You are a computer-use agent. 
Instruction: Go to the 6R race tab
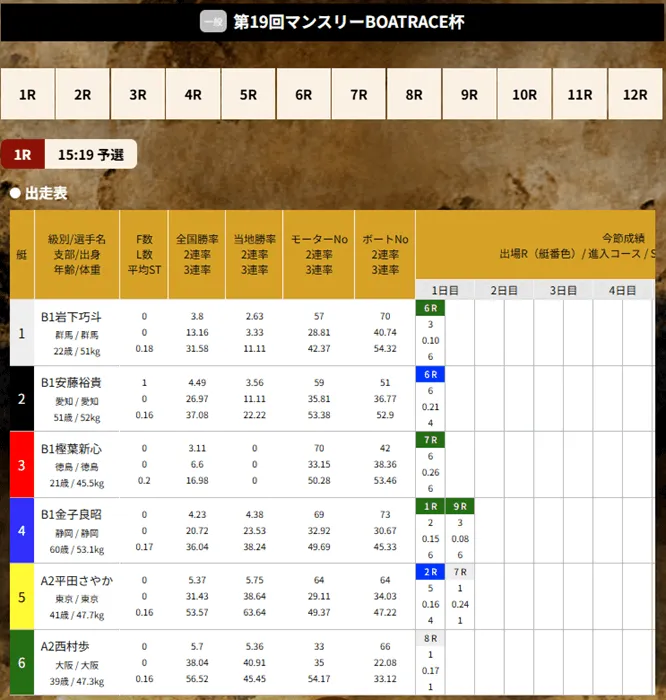pos(303,95)
